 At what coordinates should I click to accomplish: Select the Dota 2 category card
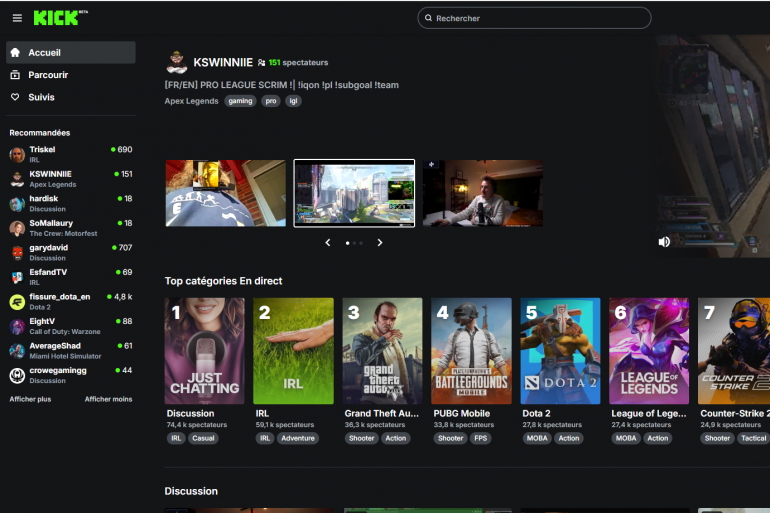[560, 351]
